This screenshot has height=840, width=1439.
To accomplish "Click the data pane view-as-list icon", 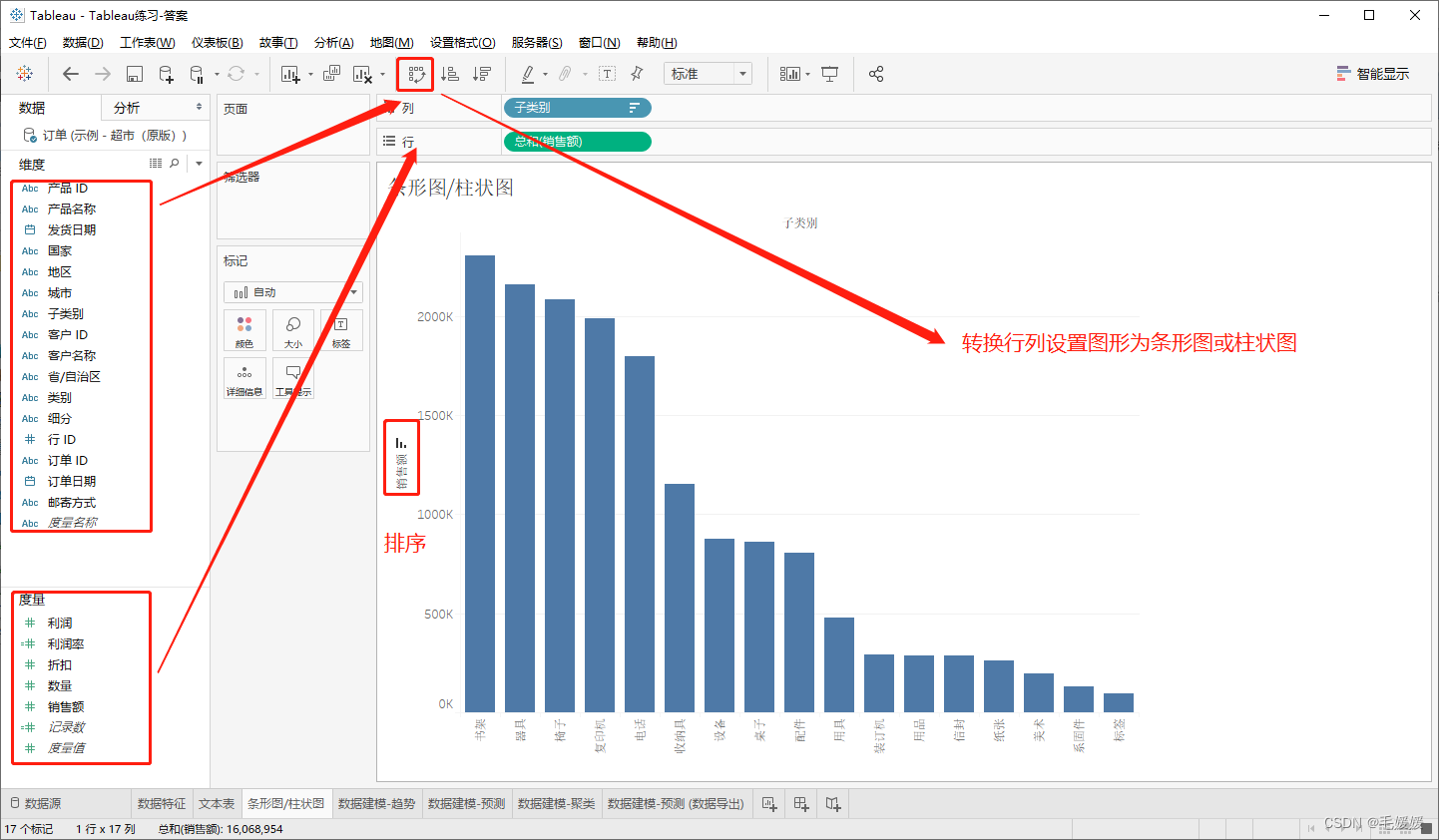I will pos(156,163).
